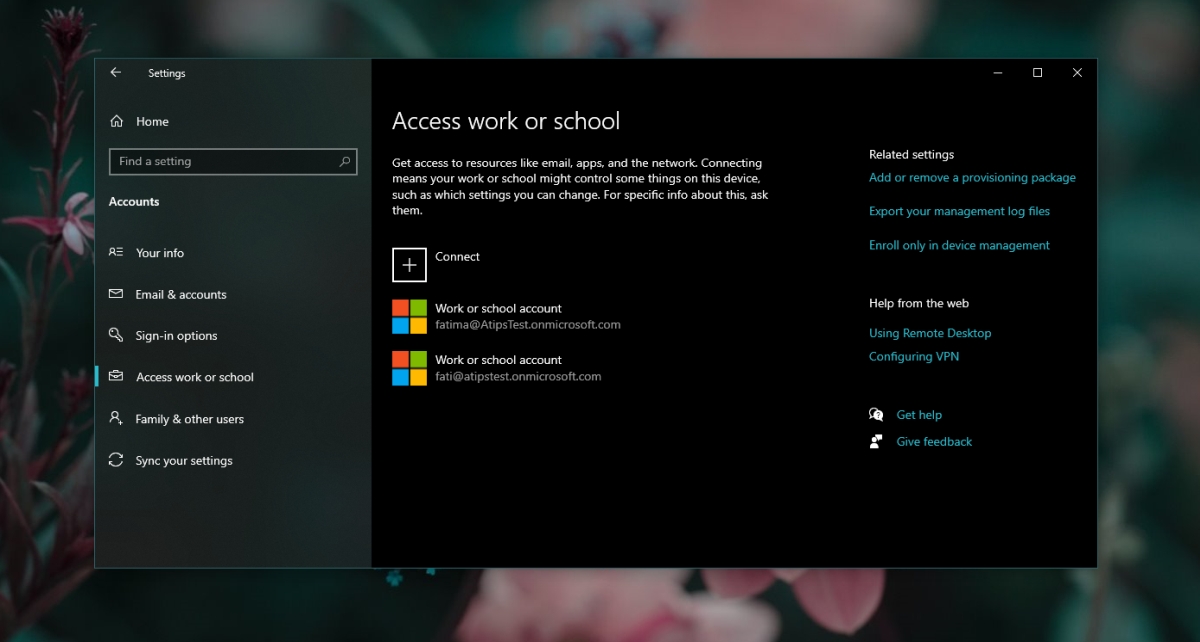Select the Access work or school briefcase icon
Screen dimensions: 1200x642
[117, 377]
